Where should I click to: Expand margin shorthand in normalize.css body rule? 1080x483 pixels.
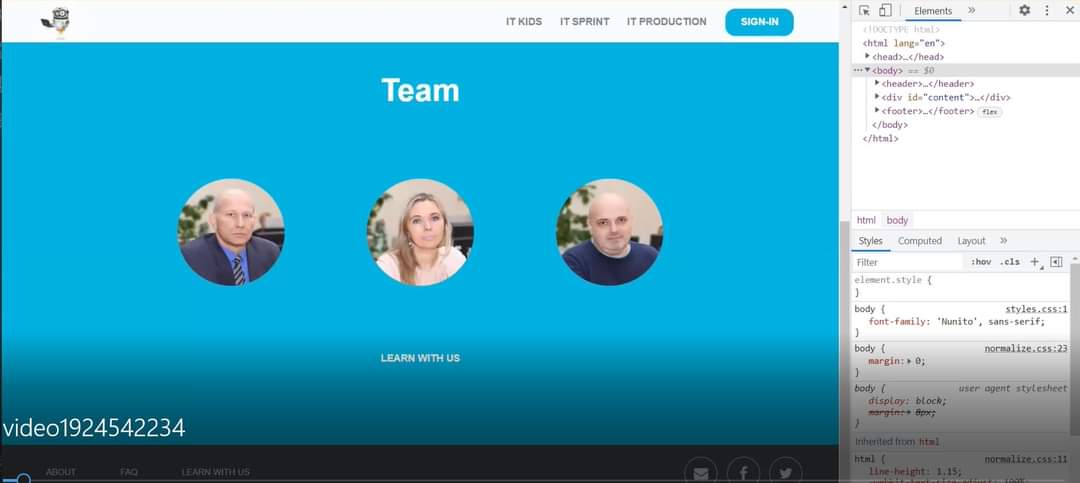(x=909, y=361)
